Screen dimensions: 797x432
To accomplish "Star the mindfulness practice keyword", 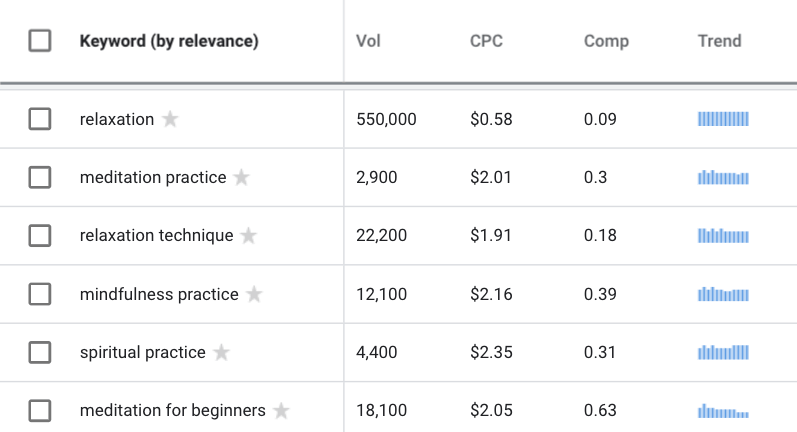I will coord(254,294).
